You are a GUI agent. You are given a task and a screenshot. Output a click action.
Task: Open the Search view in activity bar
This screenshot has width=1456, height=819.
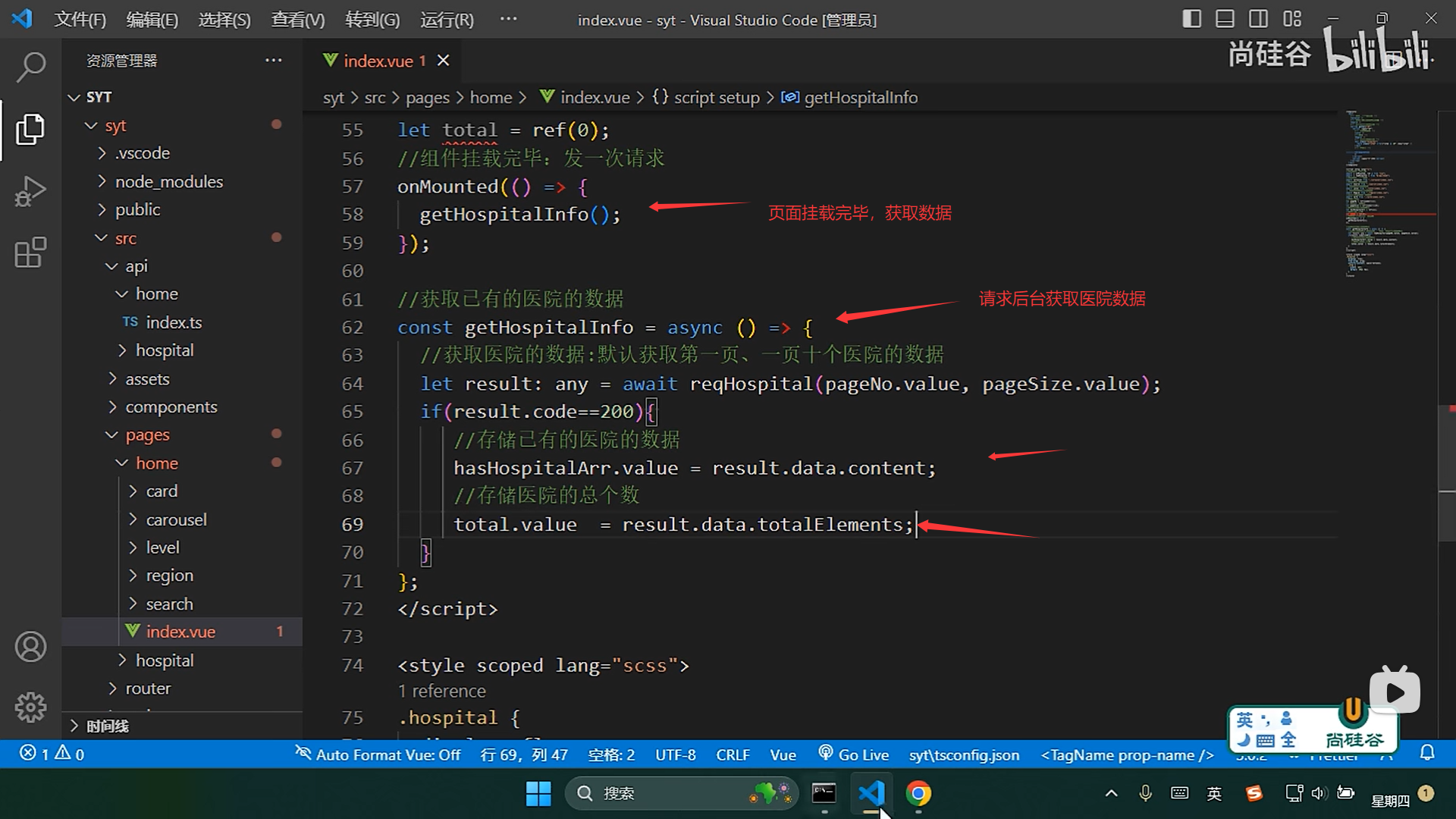[30, 67]
